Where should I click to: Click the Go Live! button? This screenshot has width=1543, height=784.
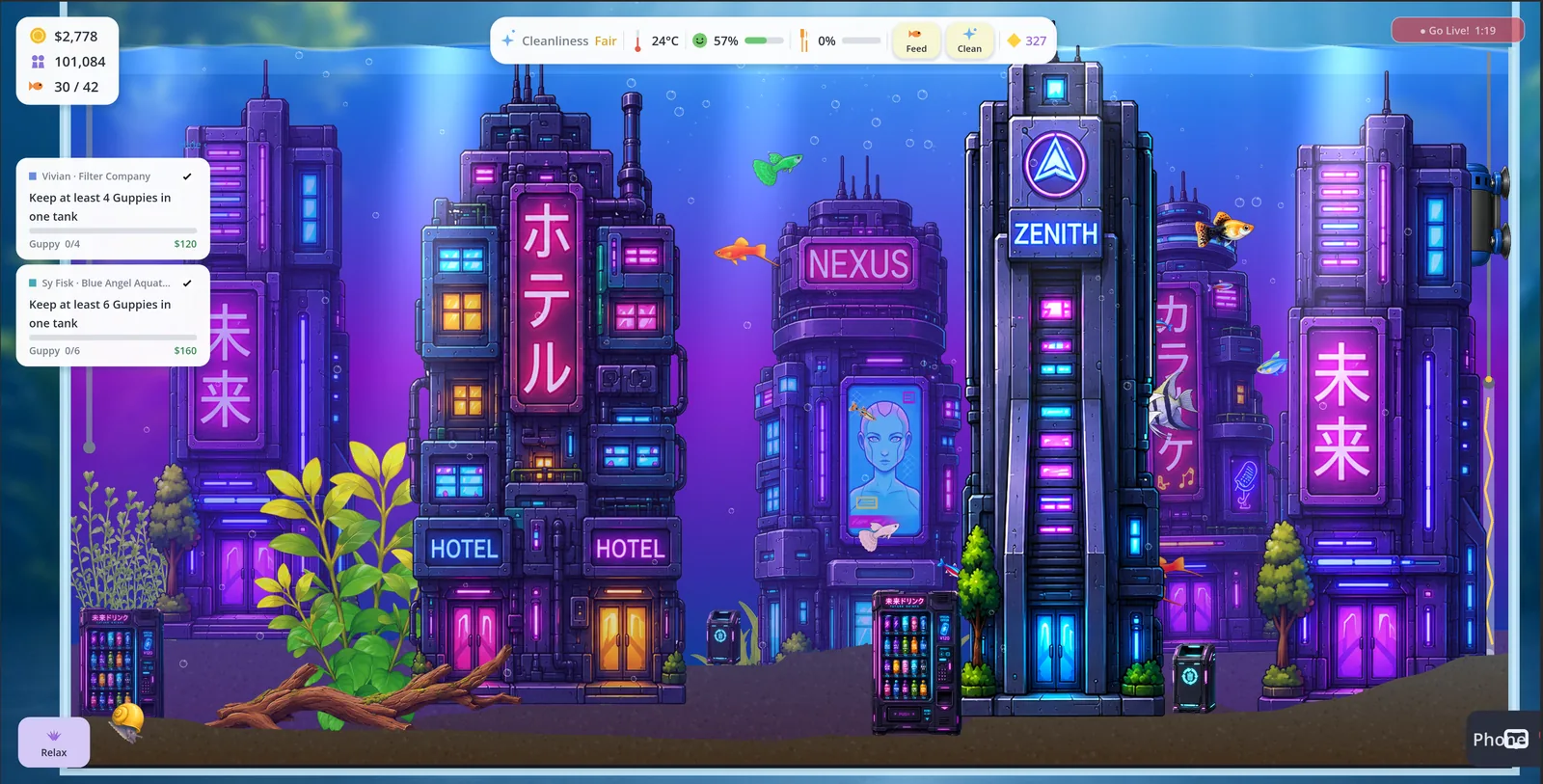pos(1457,31)
